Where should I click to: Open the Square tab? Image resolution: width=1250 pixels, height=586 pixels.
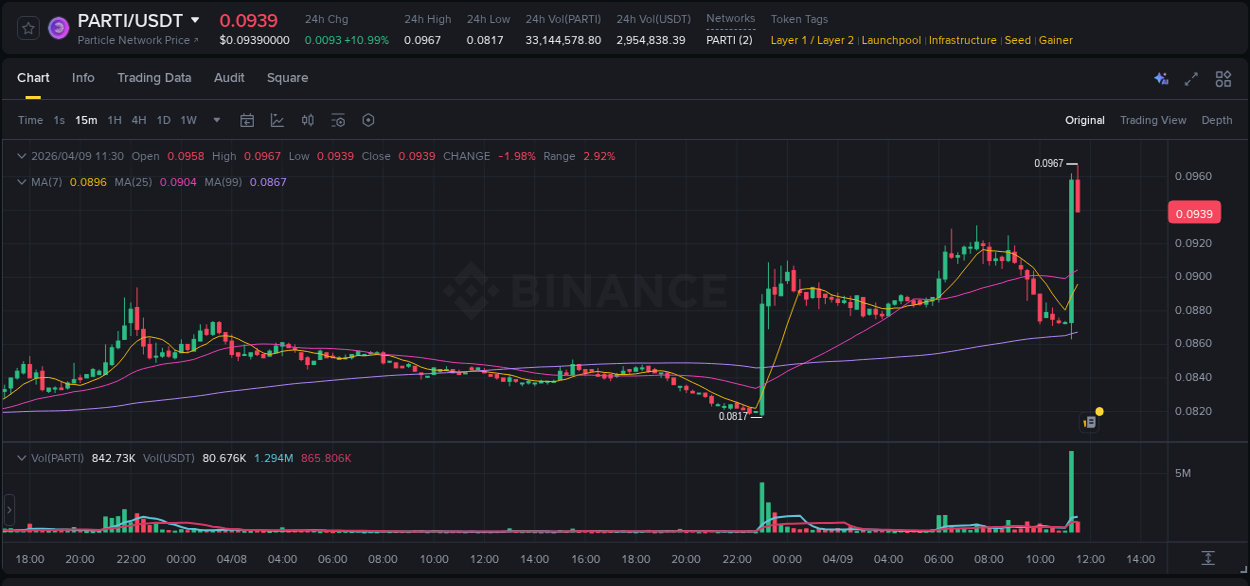pyautogui.click(x=287, y=78)
